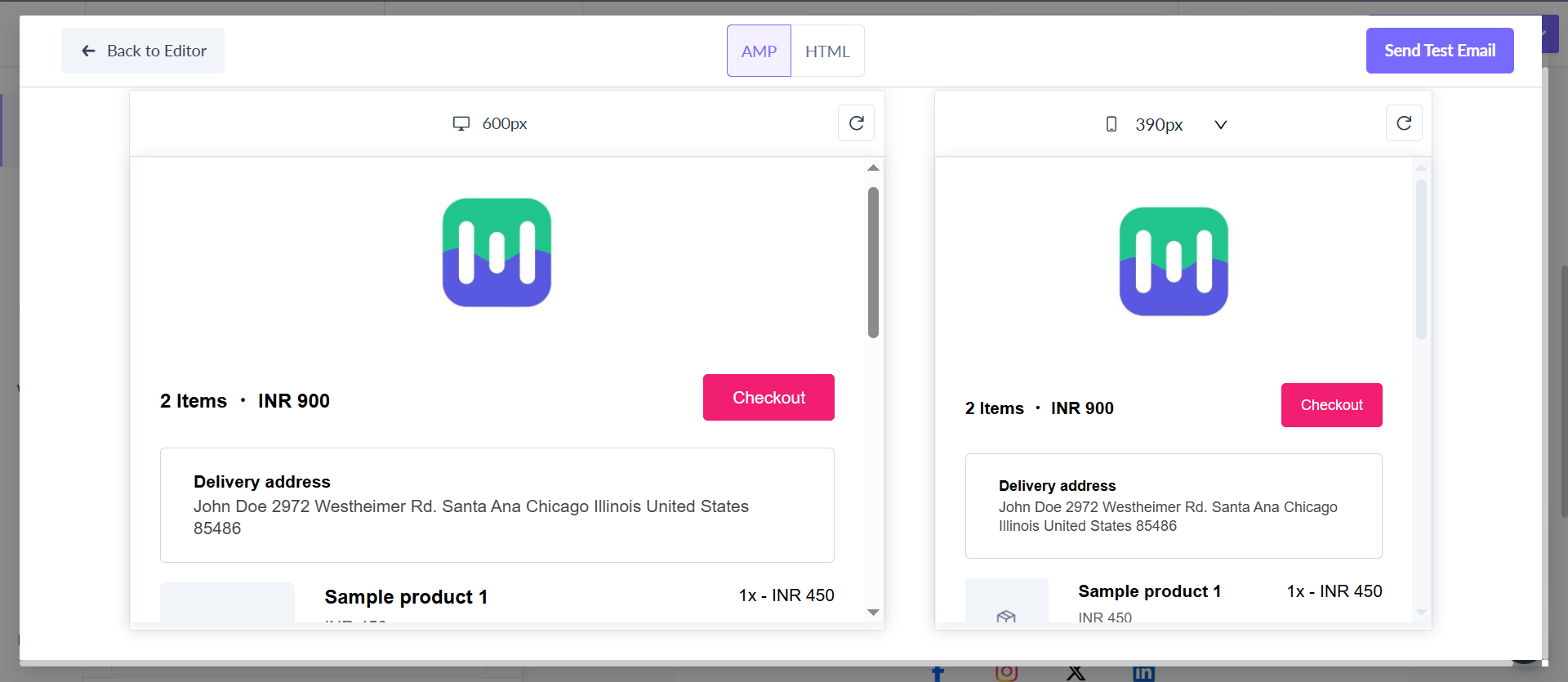Click 'Sample product 1' in desktop preview

click(406, 597)
